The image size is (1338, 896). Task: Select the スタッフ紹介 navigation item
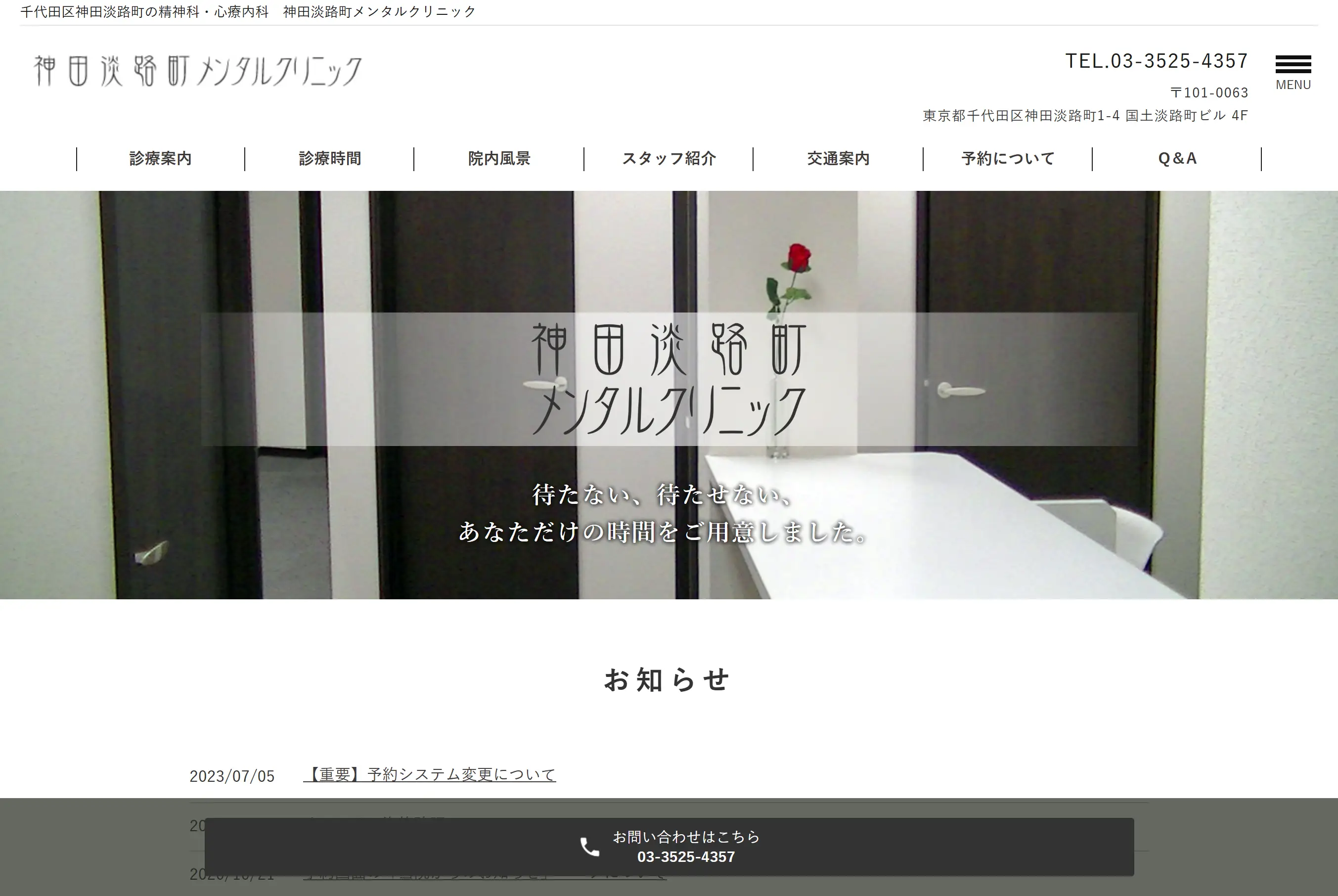tap(669, 158)
